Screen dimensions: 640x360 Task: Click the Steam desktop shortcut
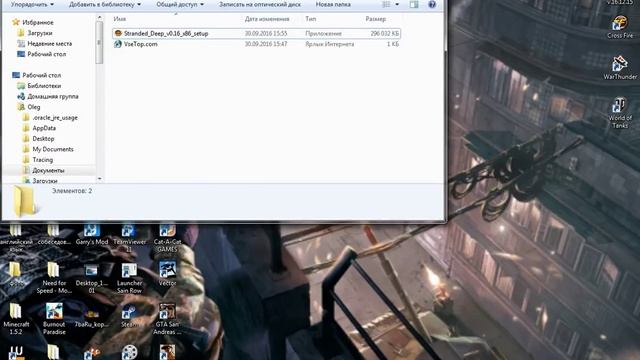pyautogui.click(x=129, y=316)
